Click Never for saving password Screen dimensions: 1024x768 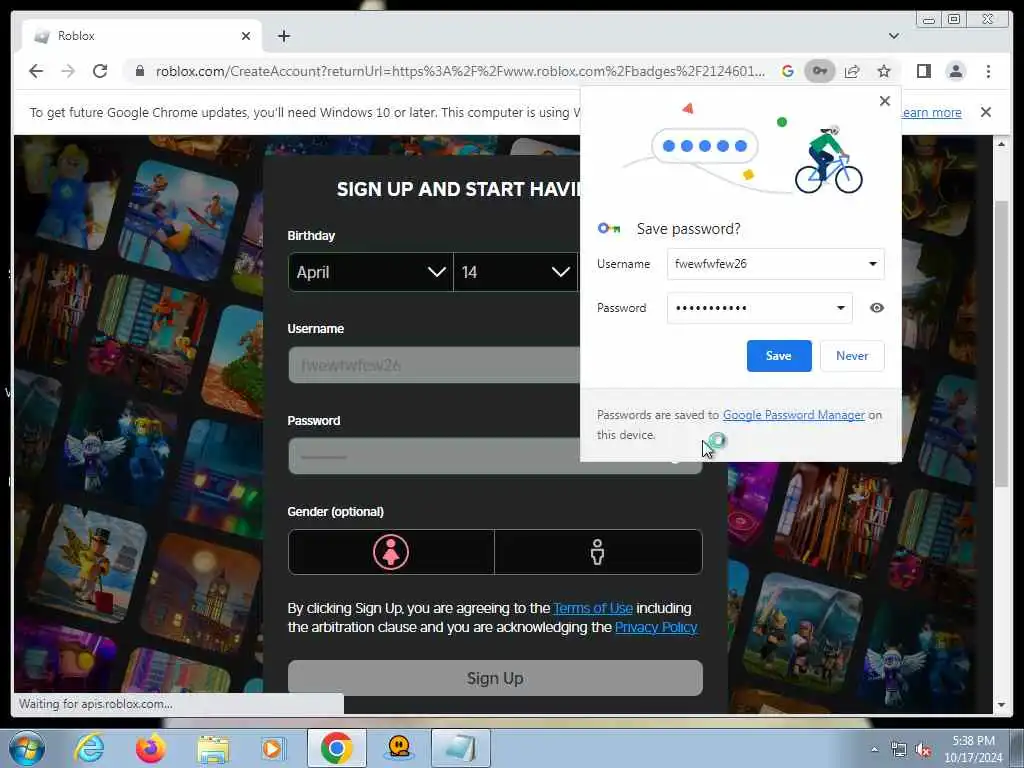pos(852,356)
